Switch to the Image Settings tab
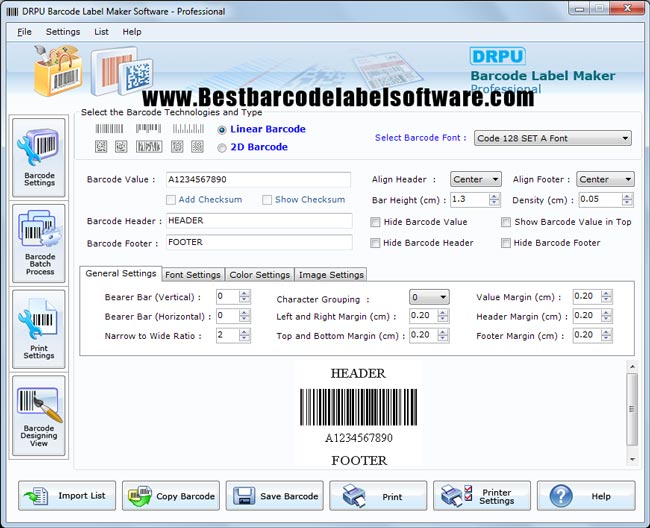This screenshot has height=528, width=650. coord(331,275)
